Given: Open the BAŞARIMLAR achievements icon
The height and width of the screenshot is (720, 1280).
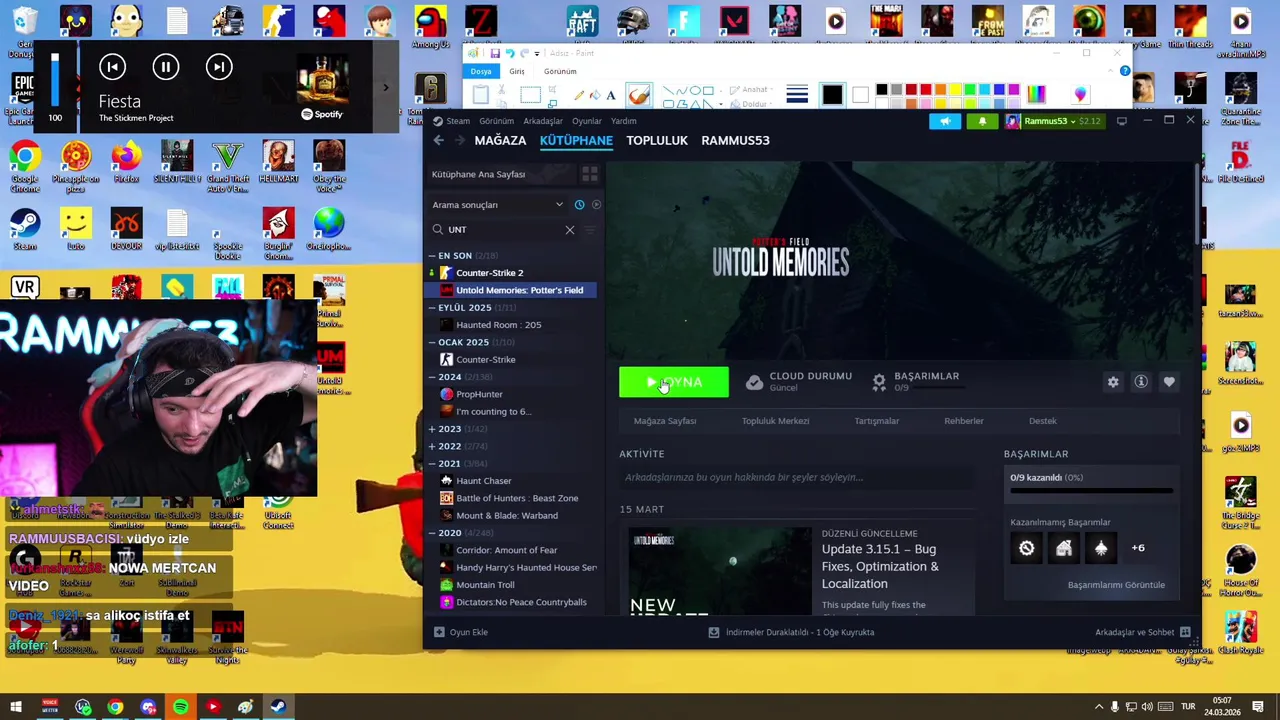Looking at the screenshot, I should coord(879,382).
